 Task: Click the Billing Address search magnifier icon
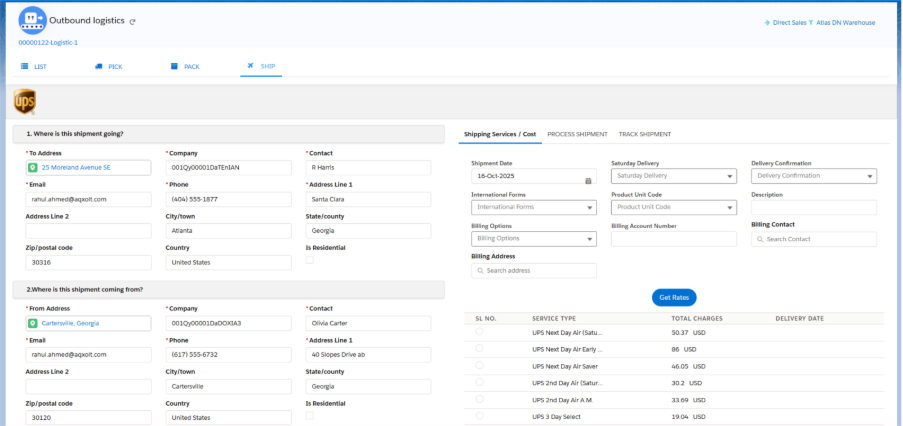[x=480, y=271]
